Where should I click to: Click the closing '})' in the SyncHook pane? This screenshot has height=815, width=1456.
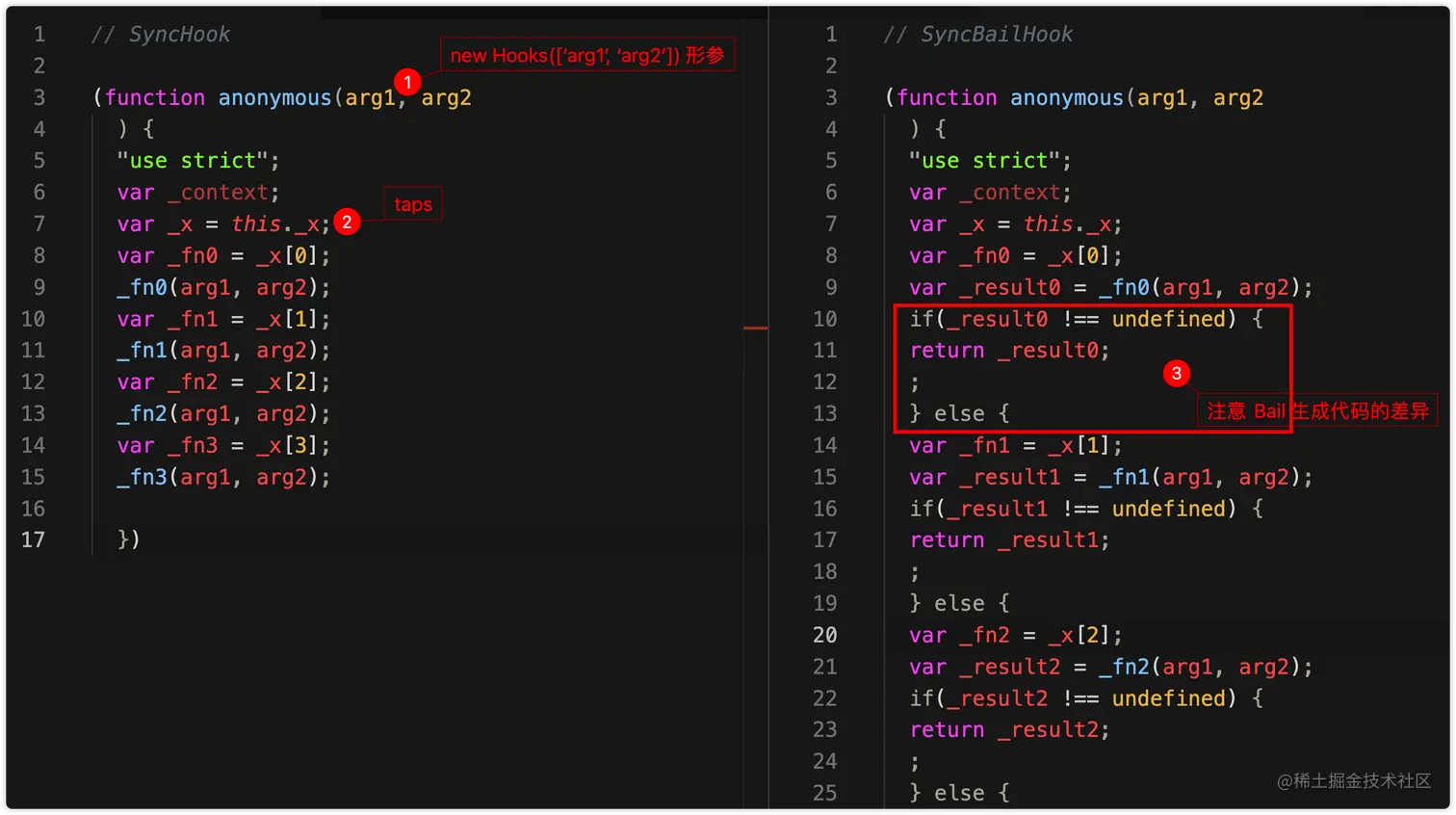click(x=129, y=540)
